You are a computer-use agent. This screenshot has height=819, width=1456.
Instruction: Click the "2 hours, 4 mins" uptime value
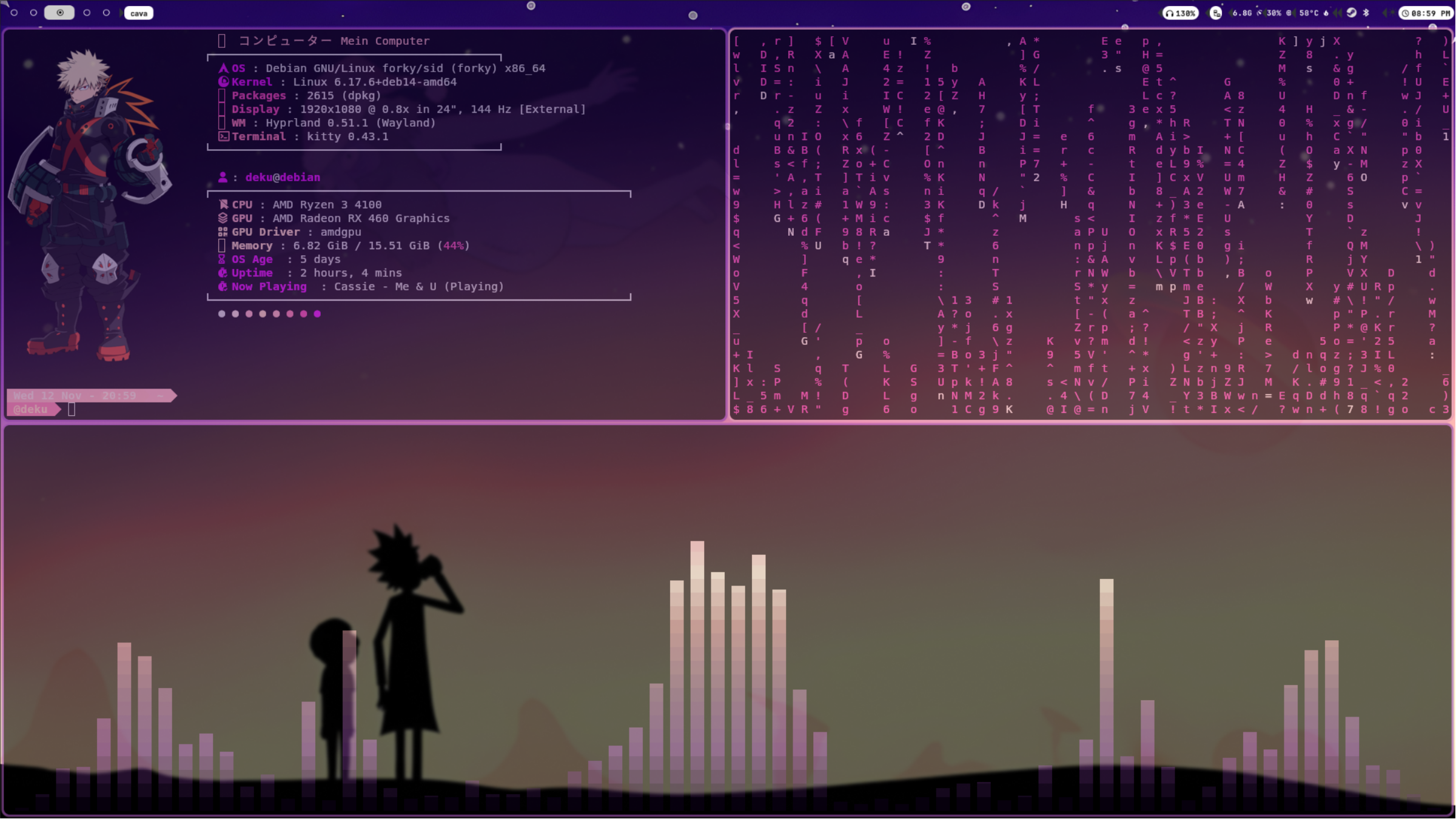click(351, 273)
